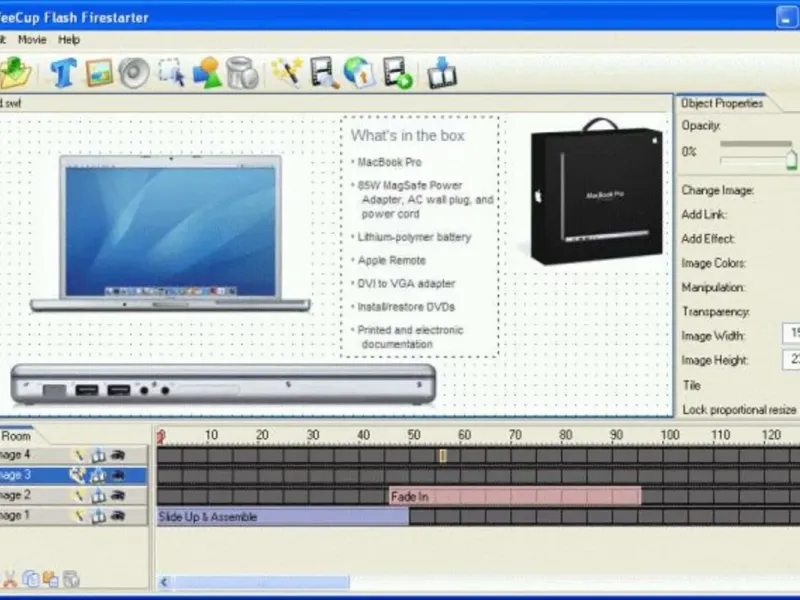Click the "Manipulation:" label
800x600 pixels.
pos(713,288)
